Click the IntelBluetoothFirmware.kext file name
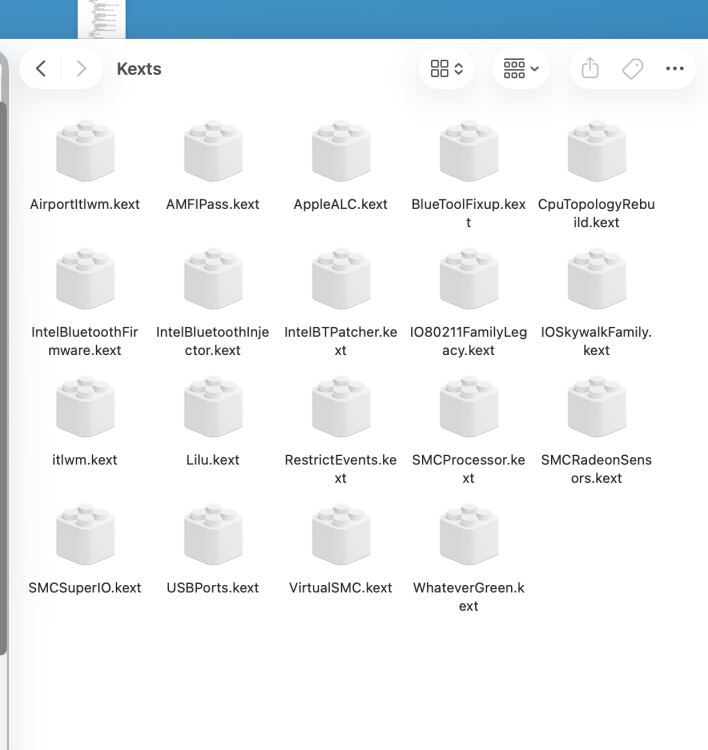 [x=85, y=341]
